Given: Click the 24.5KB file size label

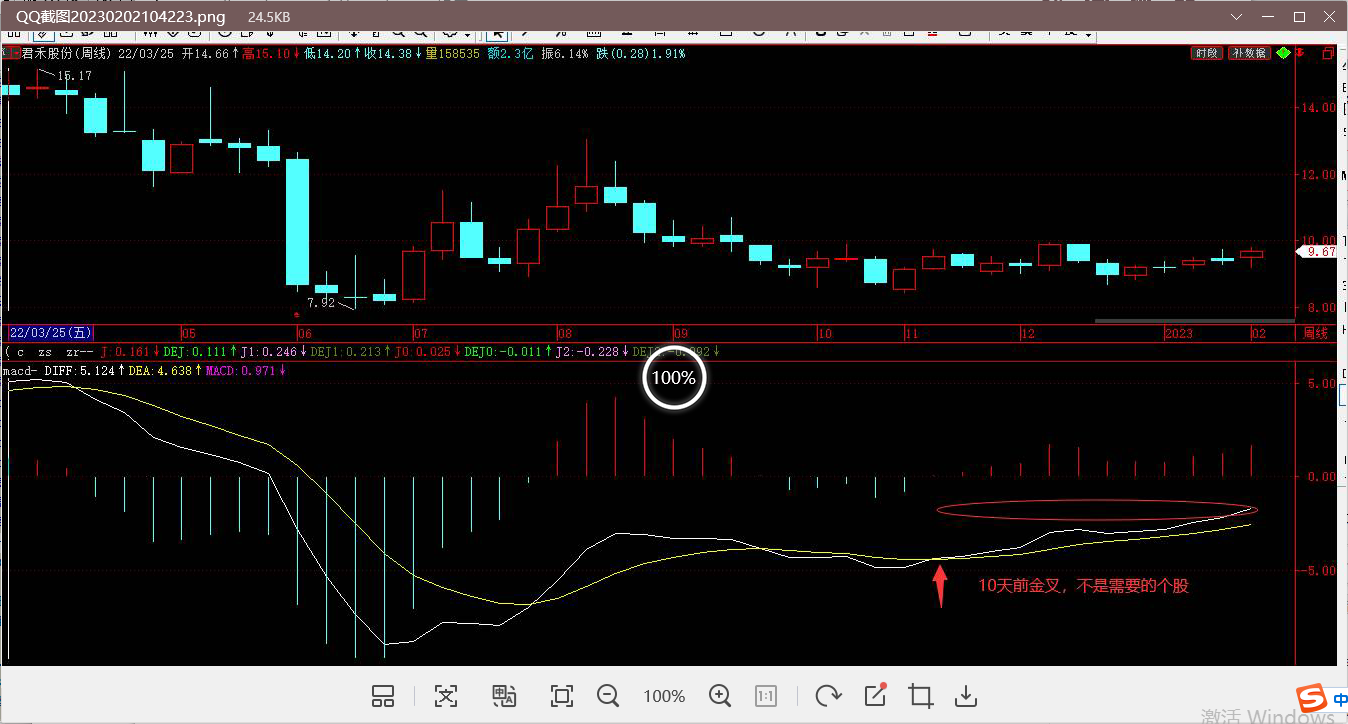Looking at the screenshot, I should 269,17.
